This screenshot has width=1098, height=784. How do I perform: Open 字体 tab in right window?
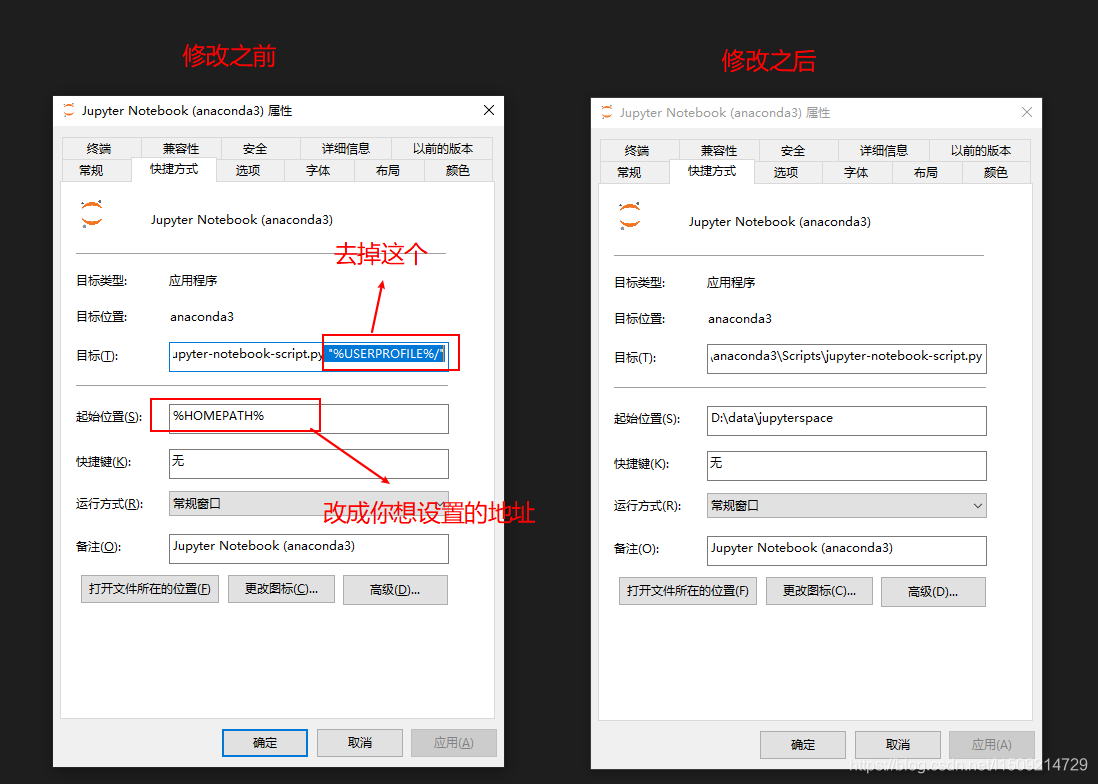pos(857,172)
